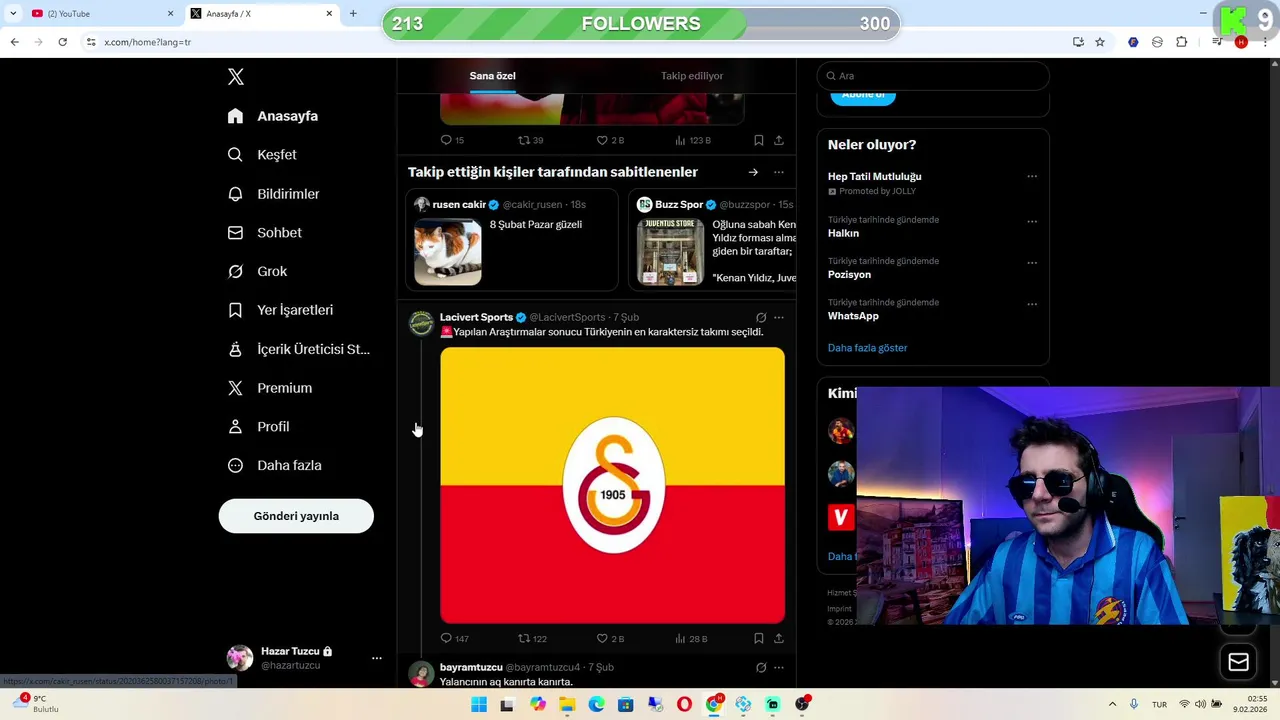Open Chrome profile avatar H
This screenshot has height=720, width=1280.
click(x=1241, y=42)
